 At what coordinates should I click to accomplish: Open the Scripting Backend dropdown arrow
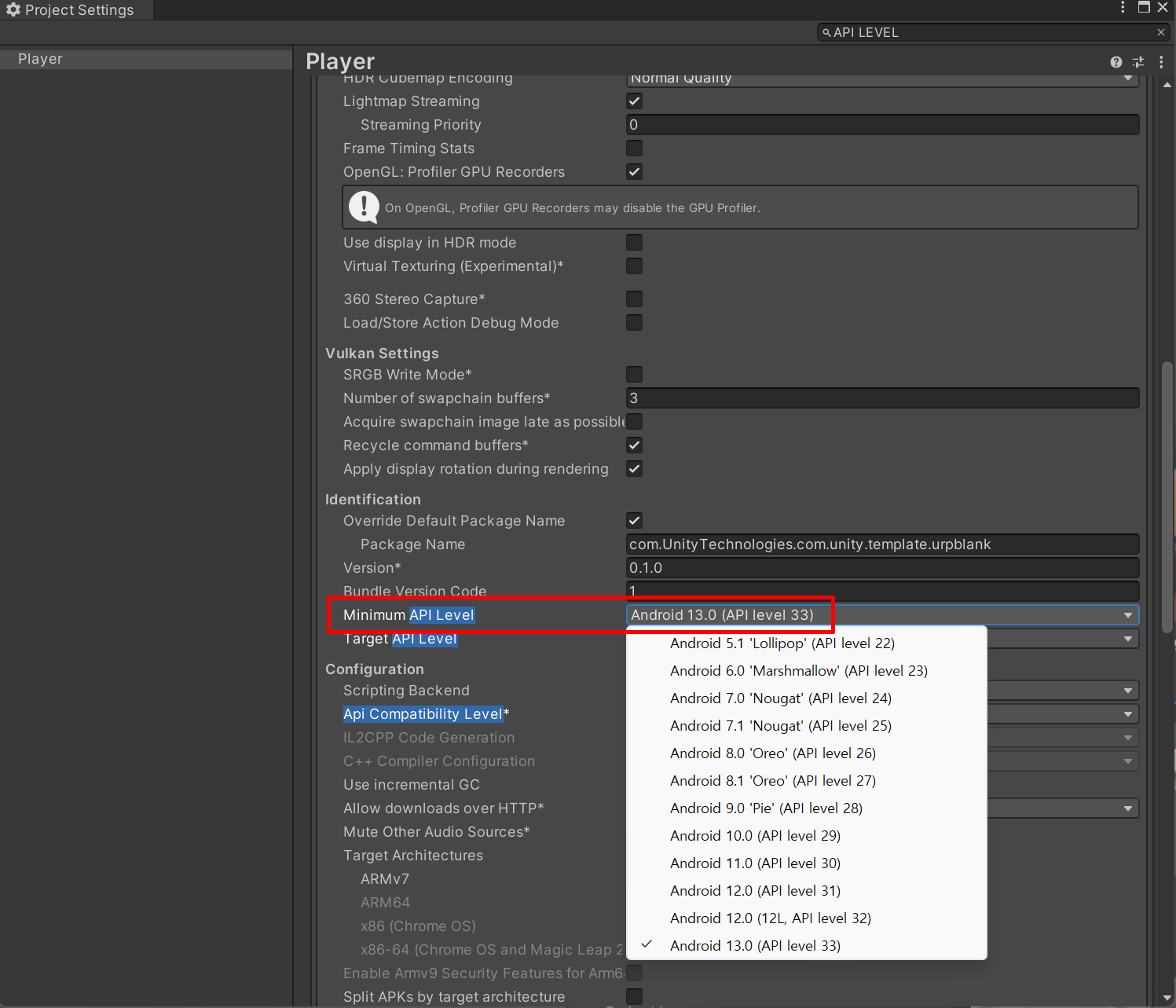[x=1127, y=691]
